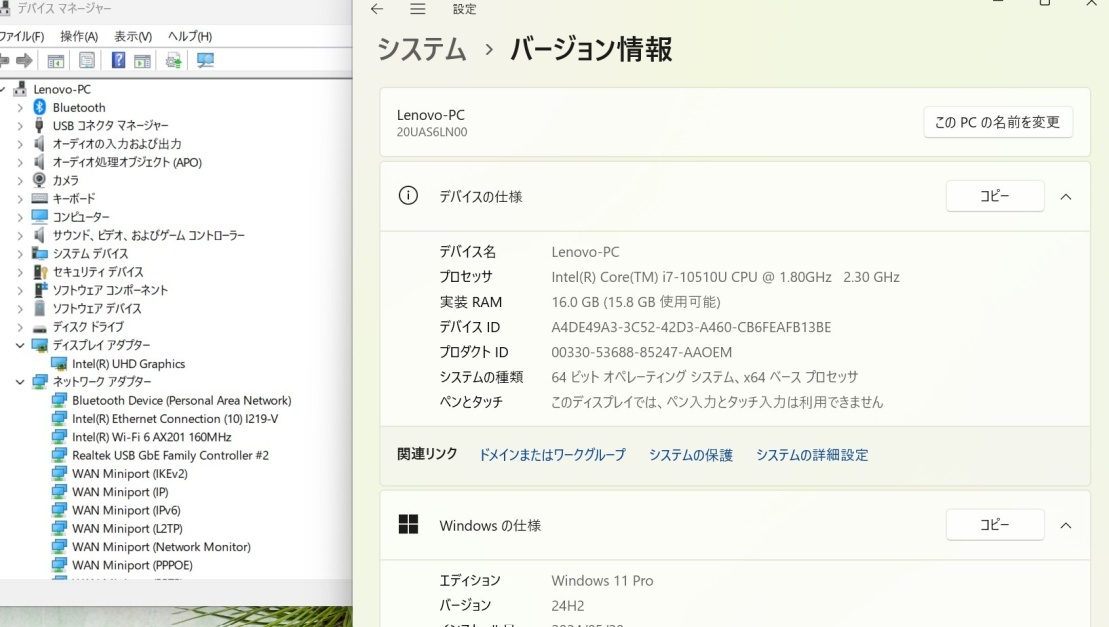Click the Intel(R) UHD Graphics adapter icon
The image size is (1109, 627).
pyautogui.click(x=59, y=364)
